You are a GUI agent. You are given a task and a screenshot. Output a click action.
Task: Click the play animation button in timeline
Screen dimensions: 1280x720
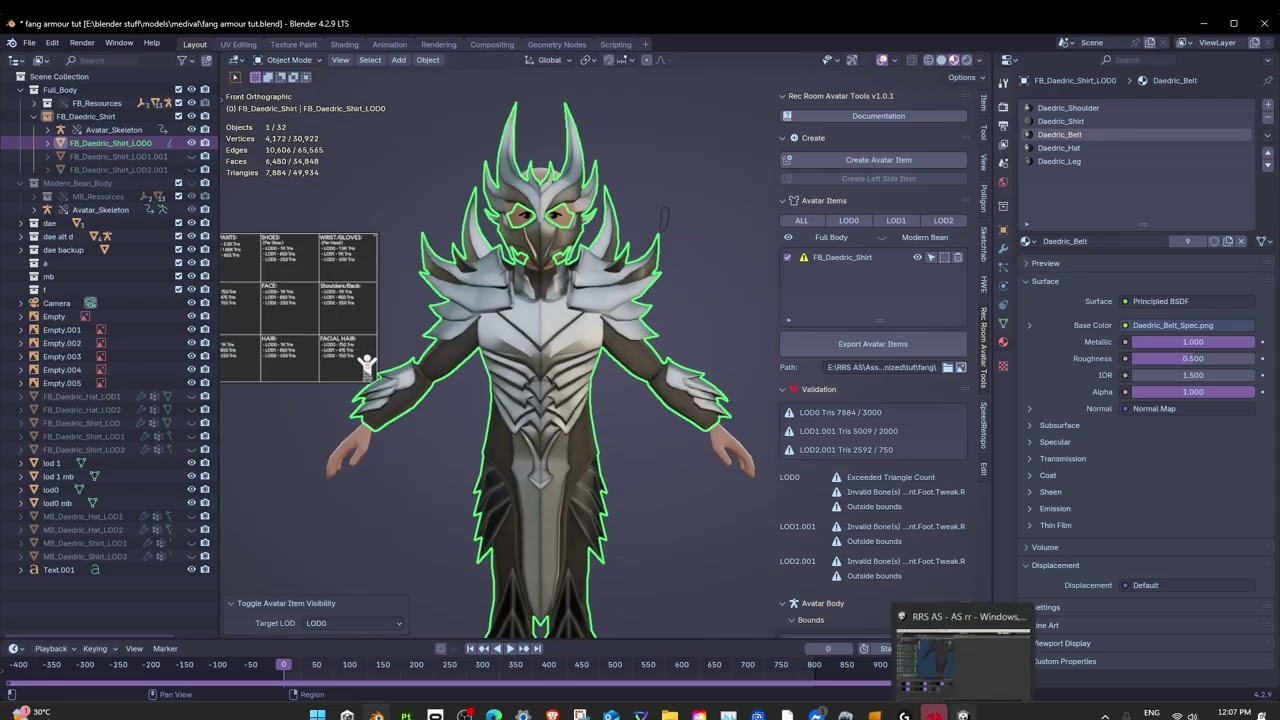tap(510, 649)
